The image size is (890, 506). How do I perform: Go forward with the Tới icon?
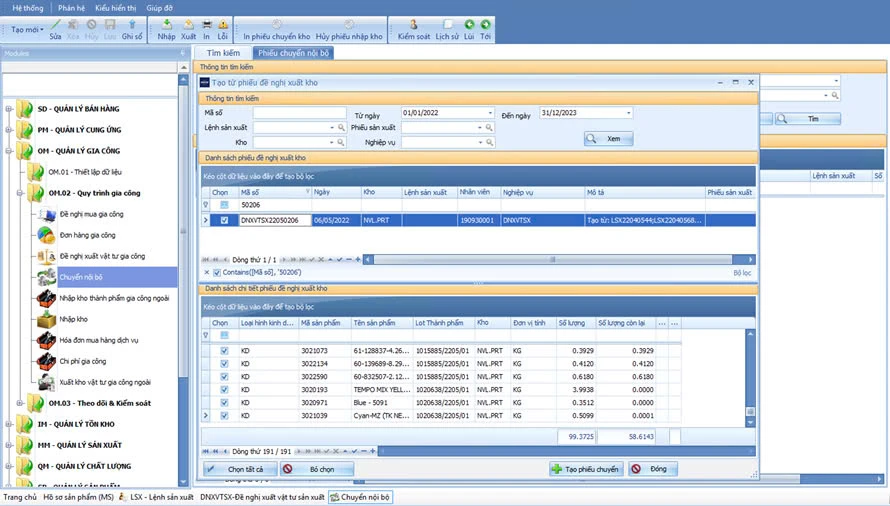[485, 24]
